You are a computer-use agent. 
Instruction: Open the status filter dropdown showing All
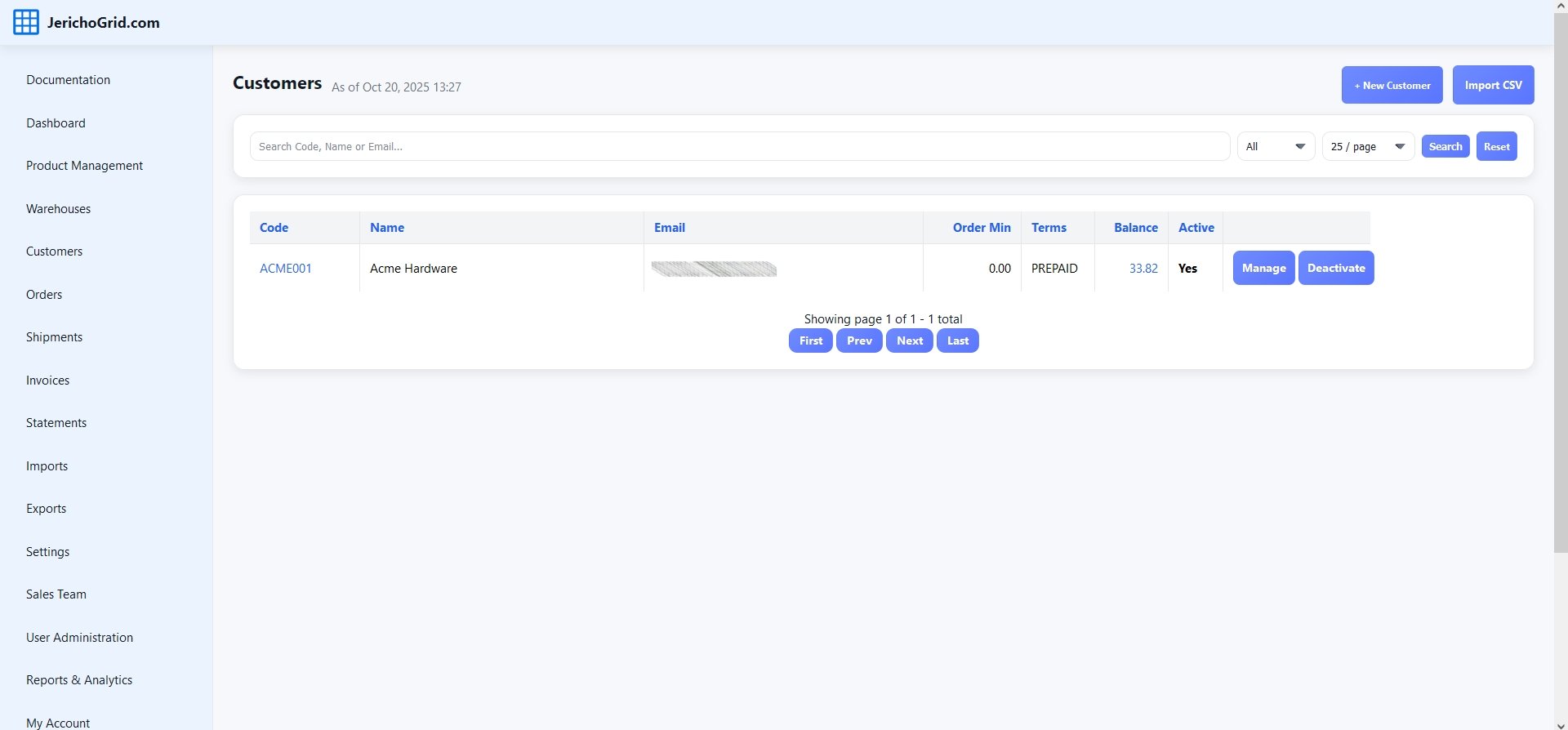(x=1276, y=147)
